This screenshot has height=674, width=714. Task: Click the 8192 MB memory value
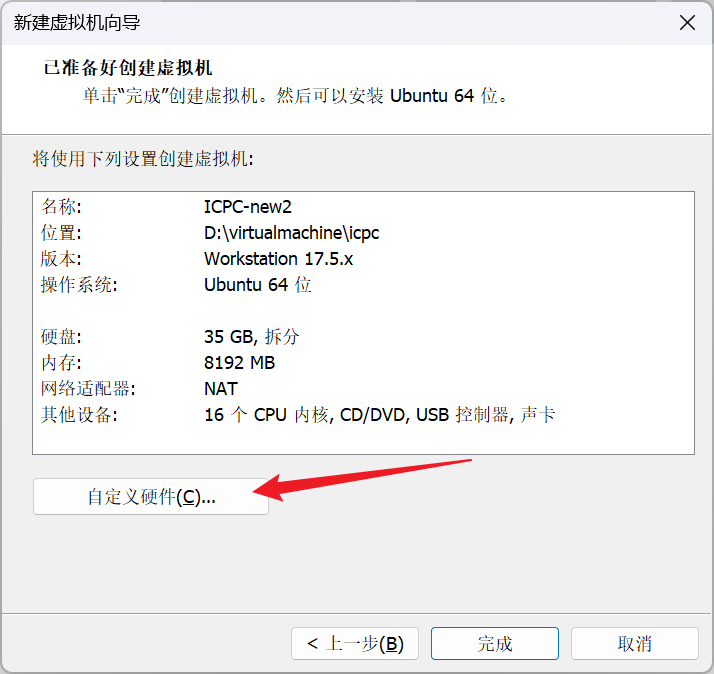[239, 363]
